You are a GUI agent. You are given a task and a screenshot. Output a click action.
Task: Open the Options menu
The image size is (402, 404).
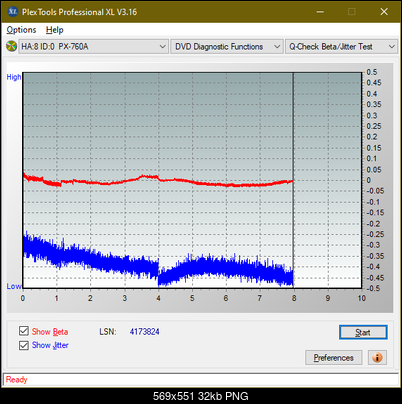pos(21,30)
